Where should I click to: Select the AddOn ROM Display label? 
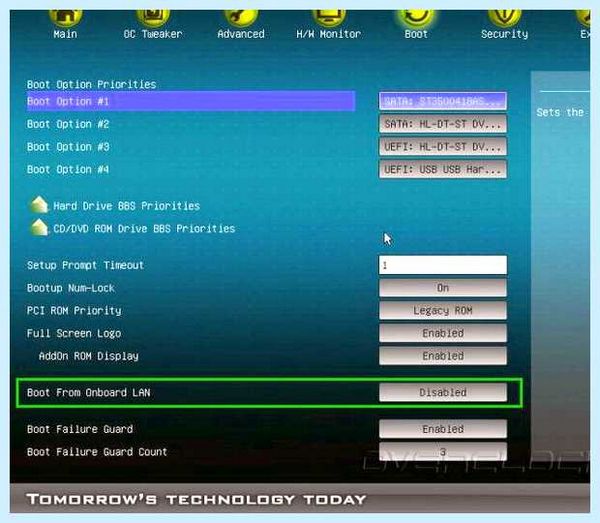pos(88,356)
